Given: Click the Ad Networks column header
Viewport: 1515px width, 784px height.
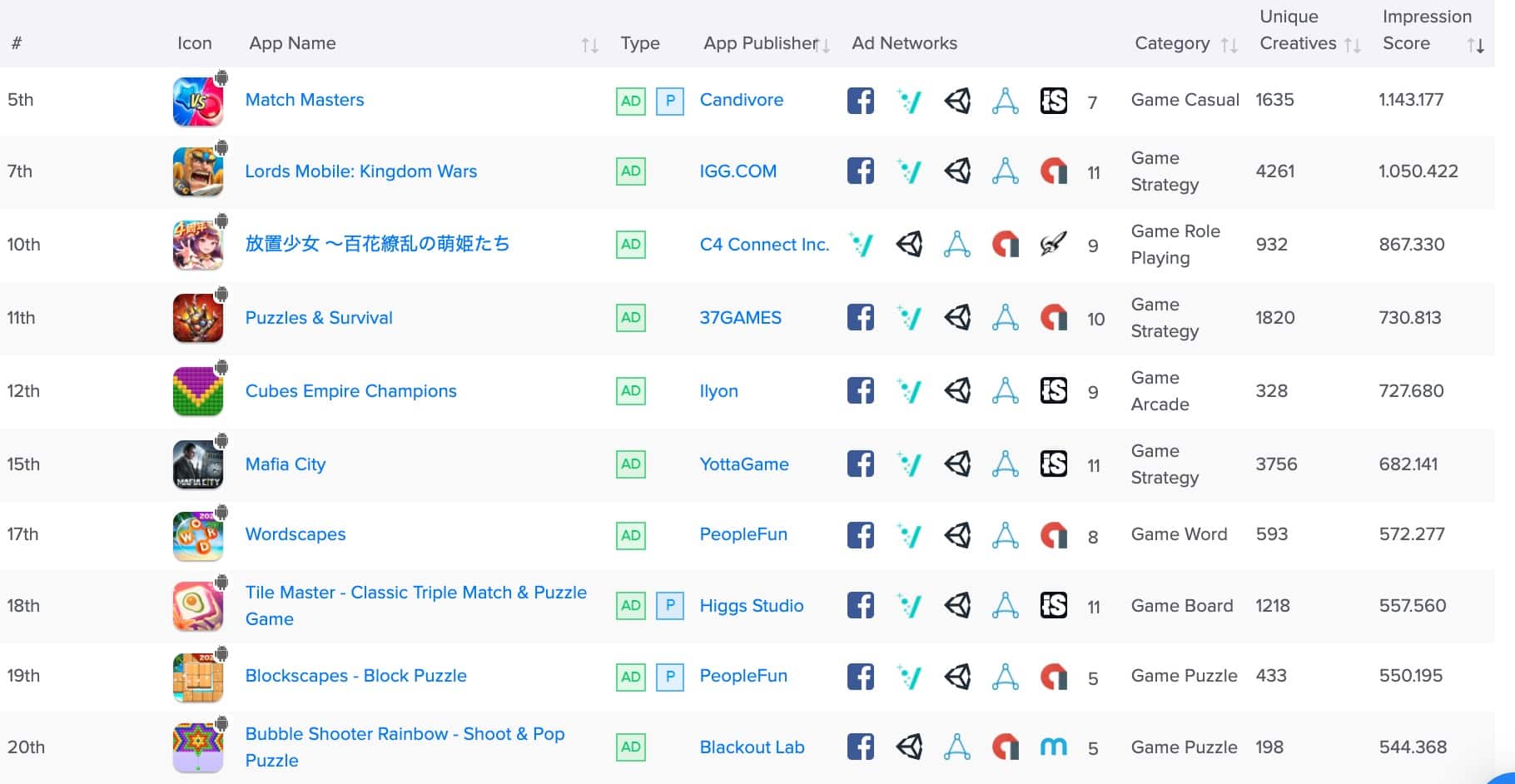Looking at the screenshot, I should click(x=905, y=43).
